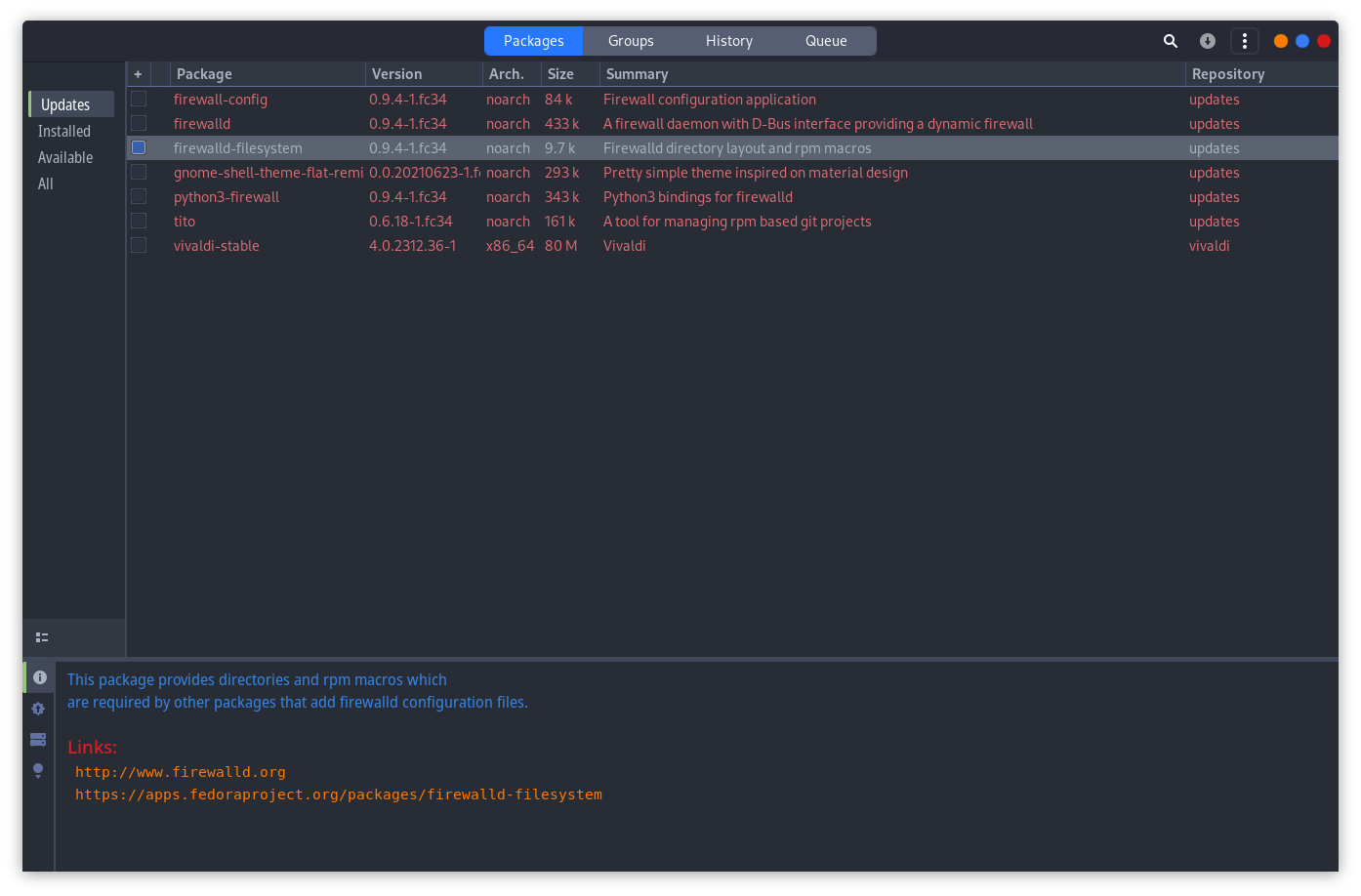
Task: Select the vivaldi-stable package name
Action: (217, 246)
